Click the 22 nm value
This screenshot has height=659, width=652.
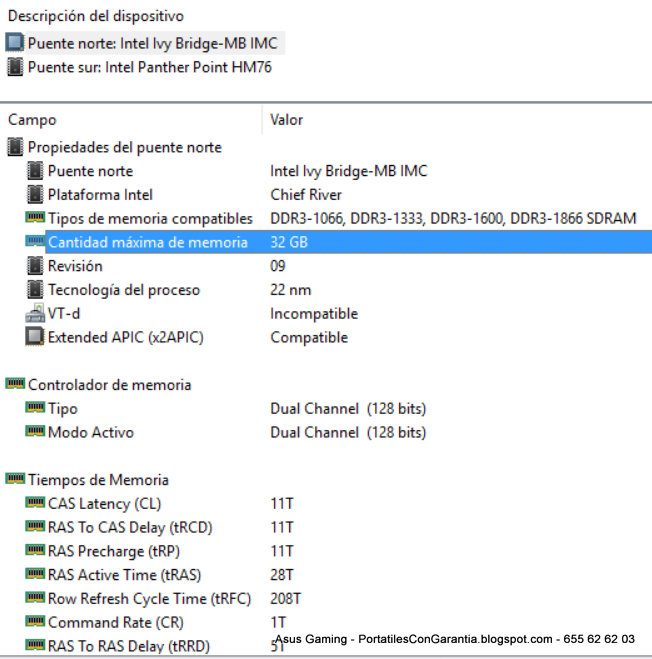[290, 290]
